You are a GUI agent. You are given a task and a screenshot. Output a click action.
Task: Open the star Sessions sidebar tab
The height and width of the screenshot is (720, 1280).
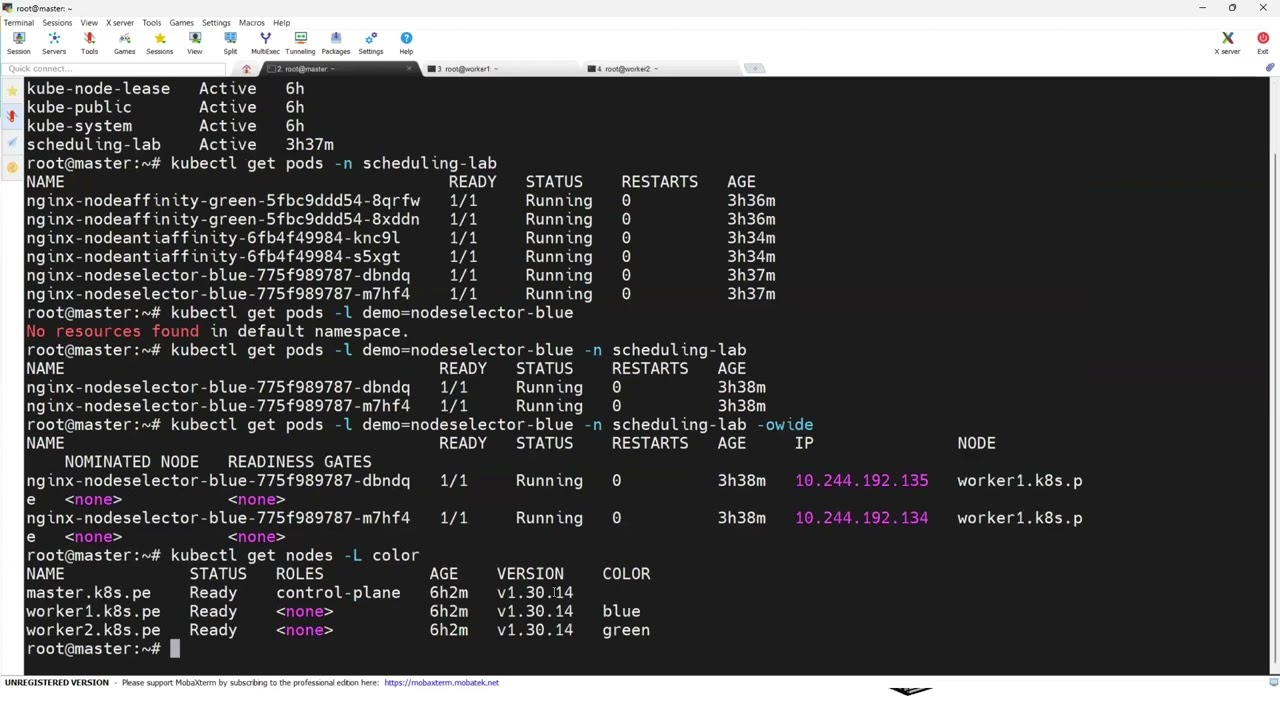click(x=12, y=91)
